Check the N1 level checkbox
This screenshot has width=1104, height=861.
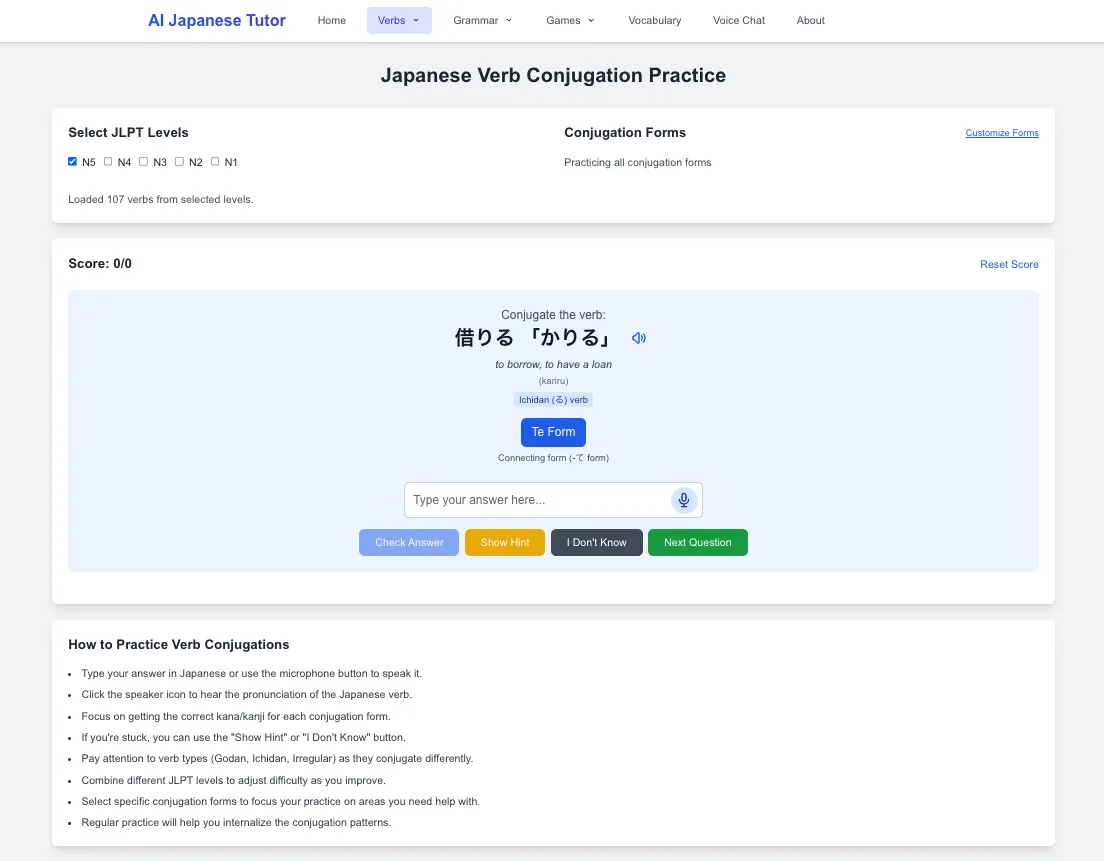(x=215, y=161)
